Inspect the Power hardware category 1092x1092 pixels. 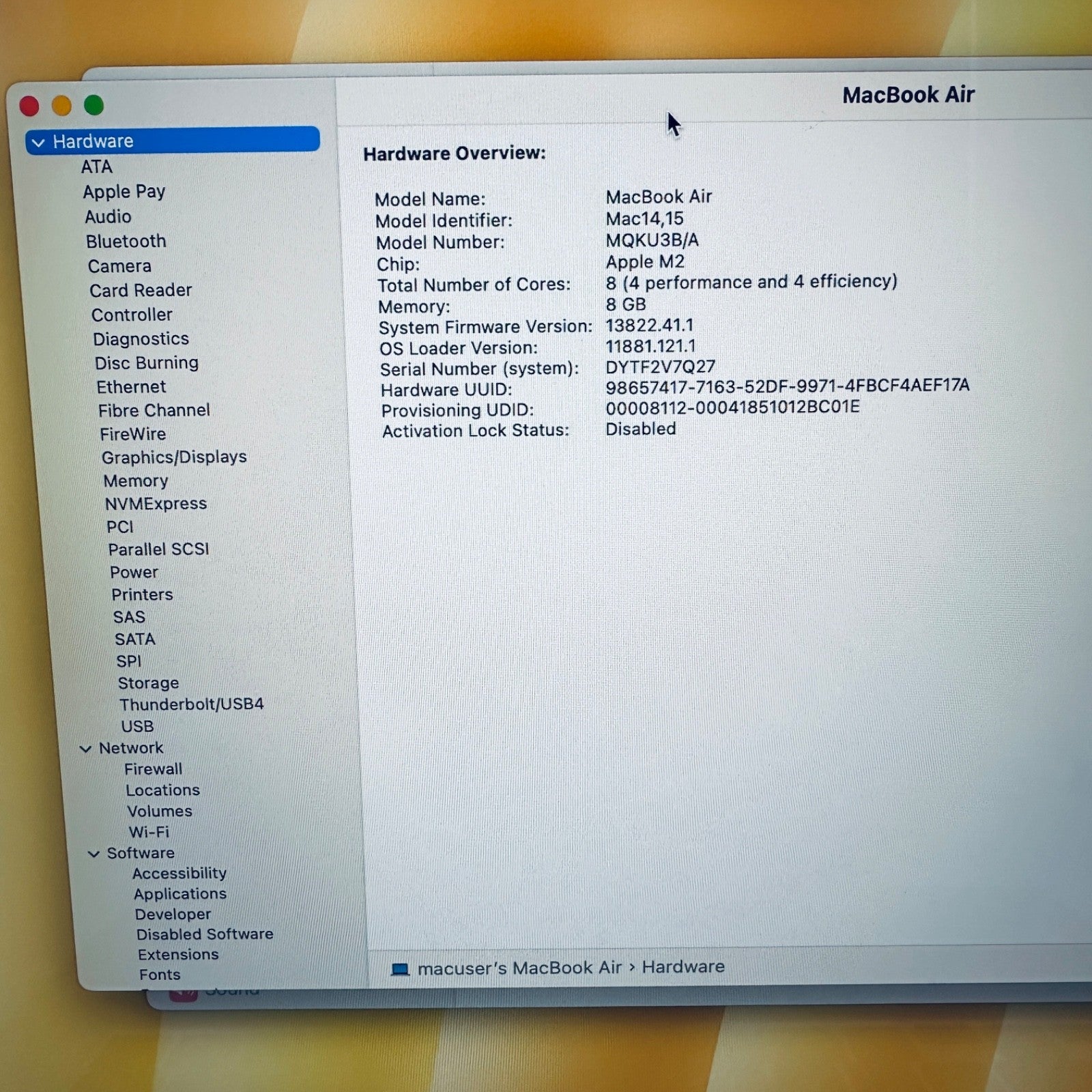134,572
